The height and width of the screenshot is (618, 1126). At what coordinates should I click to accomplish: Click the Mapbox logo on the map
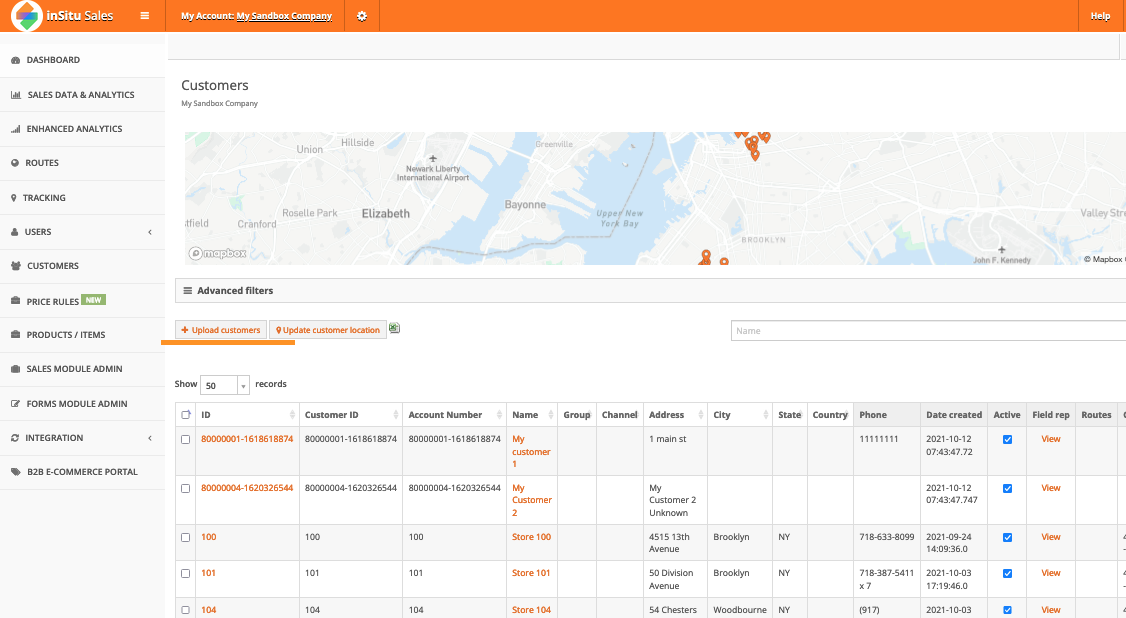coord(218,254)
